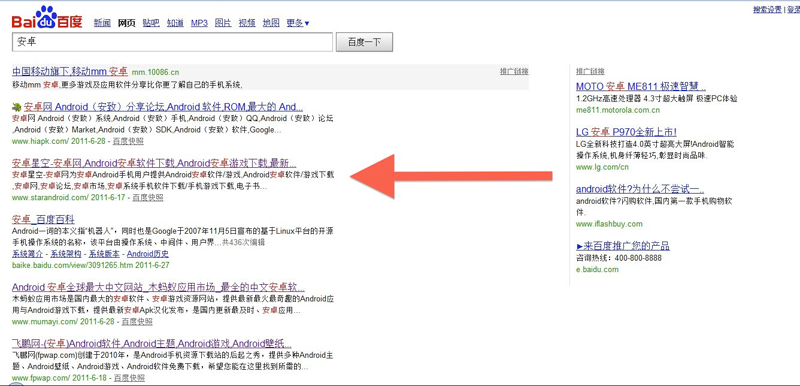Click the green icon beside the hiapk result
800x386 pixels.
coord(16,107)
